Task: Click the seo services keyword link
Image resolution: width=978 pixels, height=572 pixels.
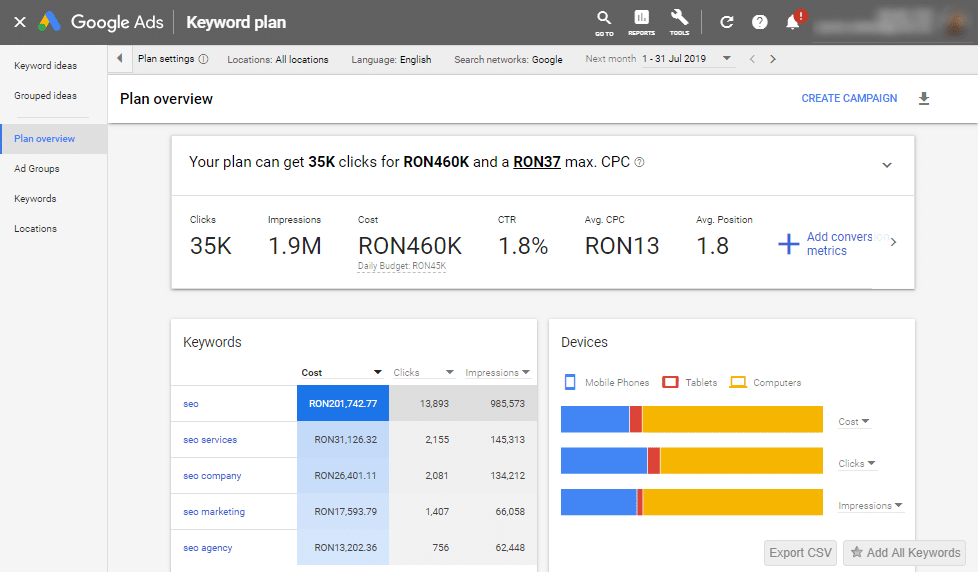Action: coord(210,440)
